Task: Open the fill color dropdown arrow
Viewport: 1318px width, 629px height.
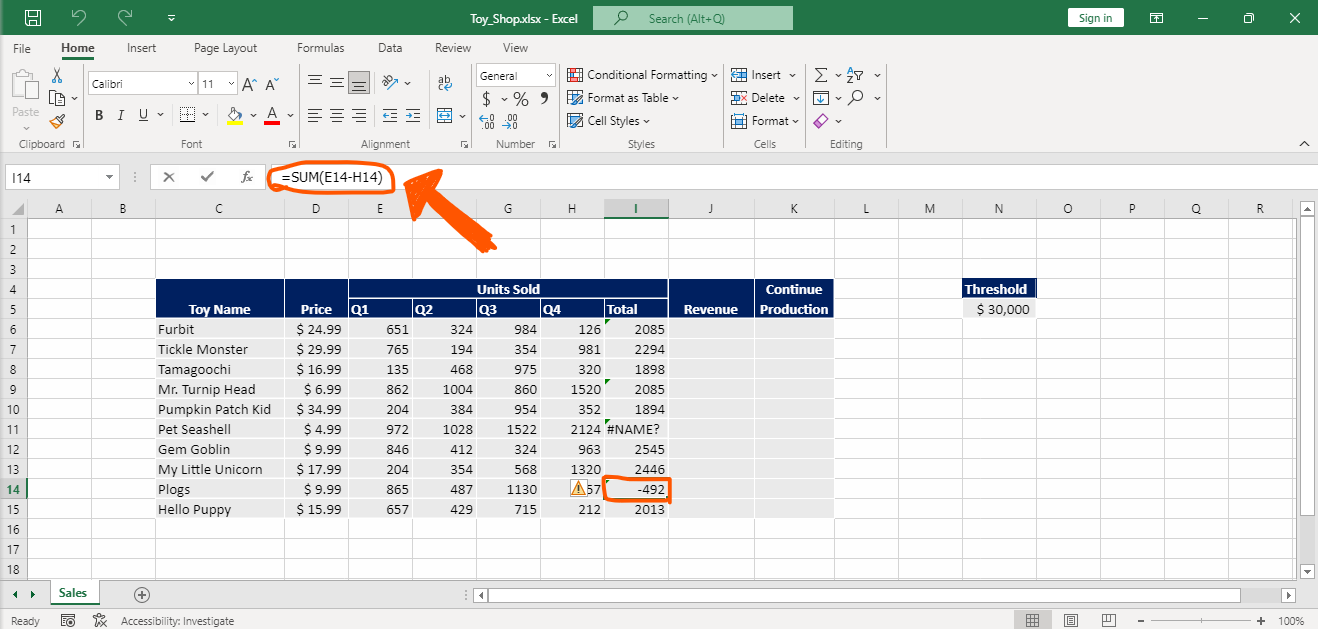Action: [253, 115]
